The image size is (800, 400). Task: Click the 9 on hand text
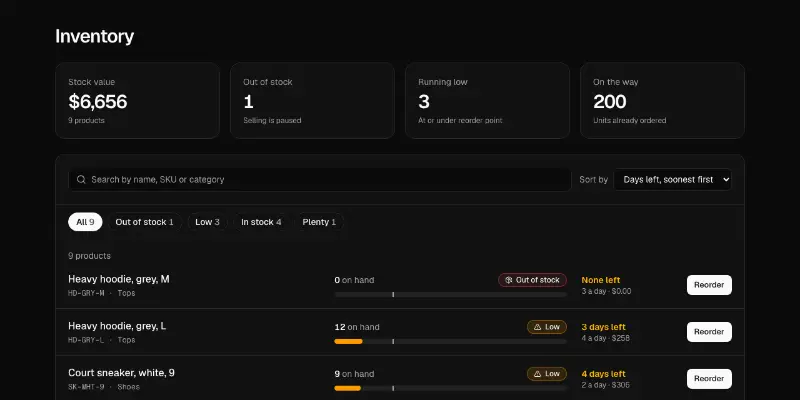(x=355, y=374)
